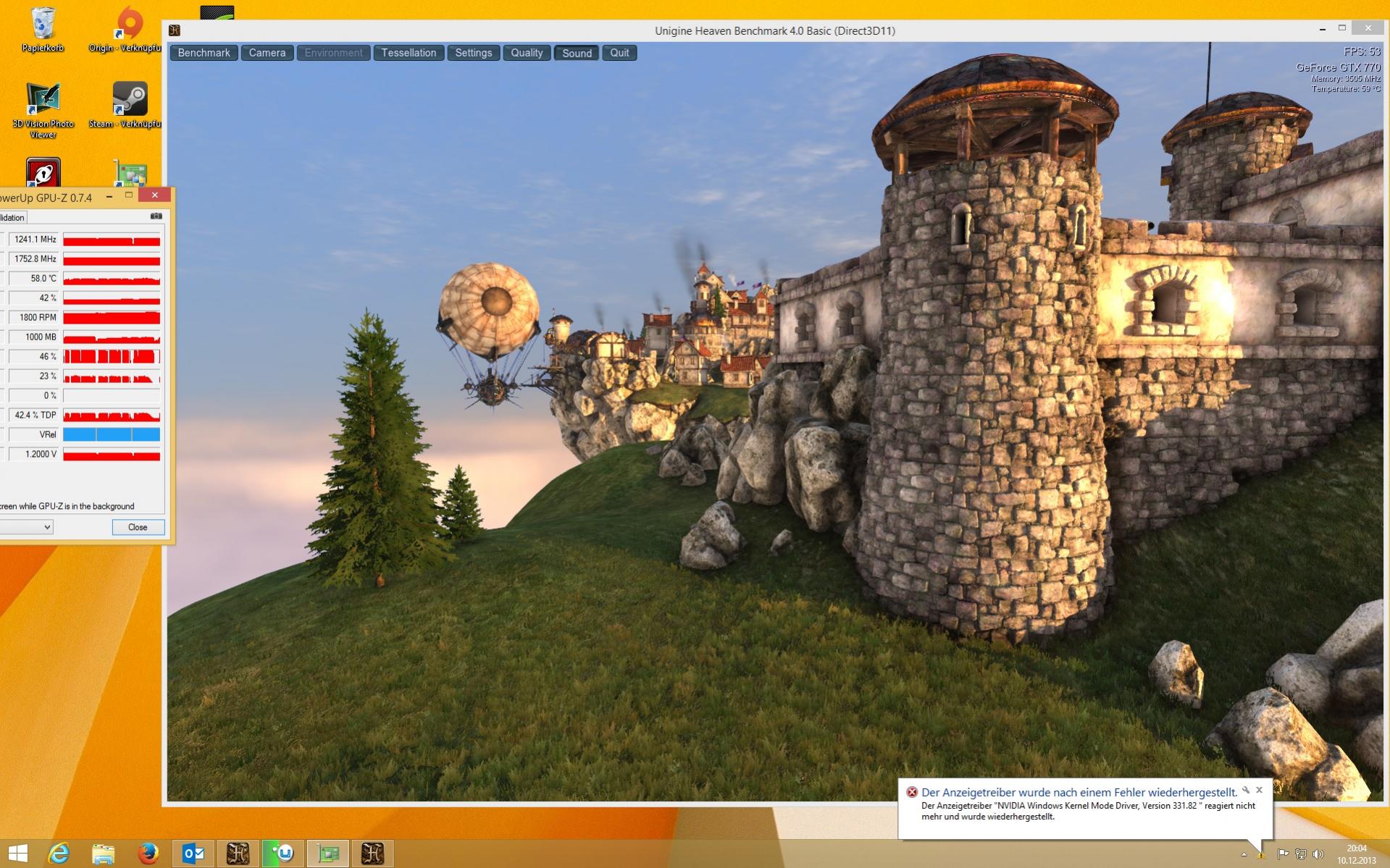The height and width of the screenshot is (868, 1390).
Task: Show hidden system tray icons
Action: pyautogui.click(x=1244, y=854)
